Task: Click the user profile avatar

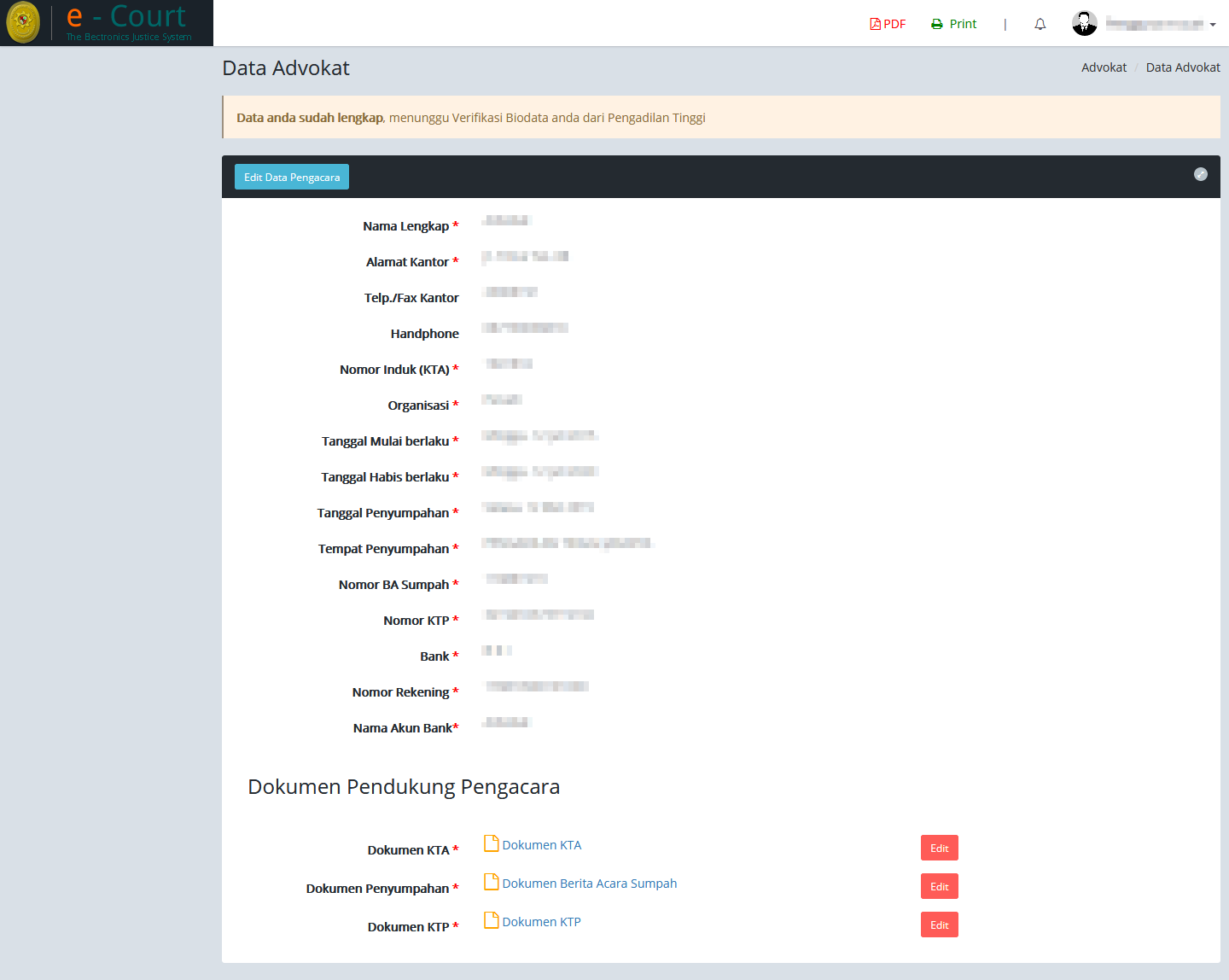Action: pyautogui.click(x=1084, y=24)
